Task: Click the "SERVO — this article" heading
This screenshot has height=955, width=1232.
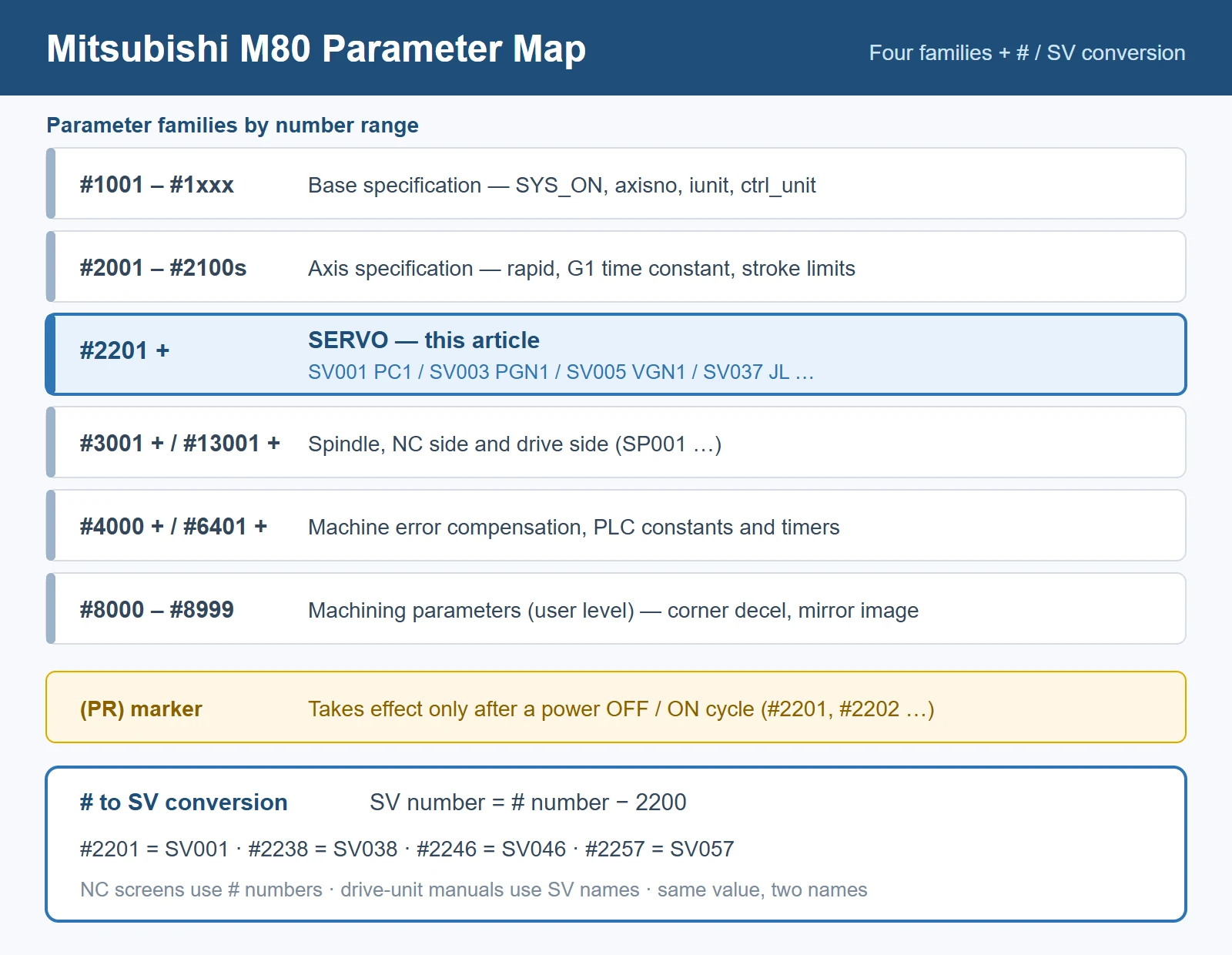Action: click(423, 340)
